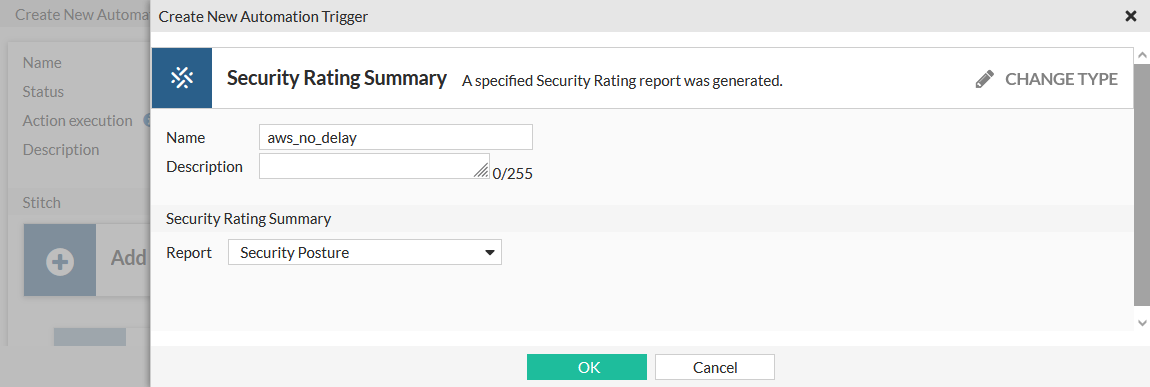The height and width of the screenshot is (387, 1150).
Task: Cancel the new automation trigger
Action: [x=715, y=367]
